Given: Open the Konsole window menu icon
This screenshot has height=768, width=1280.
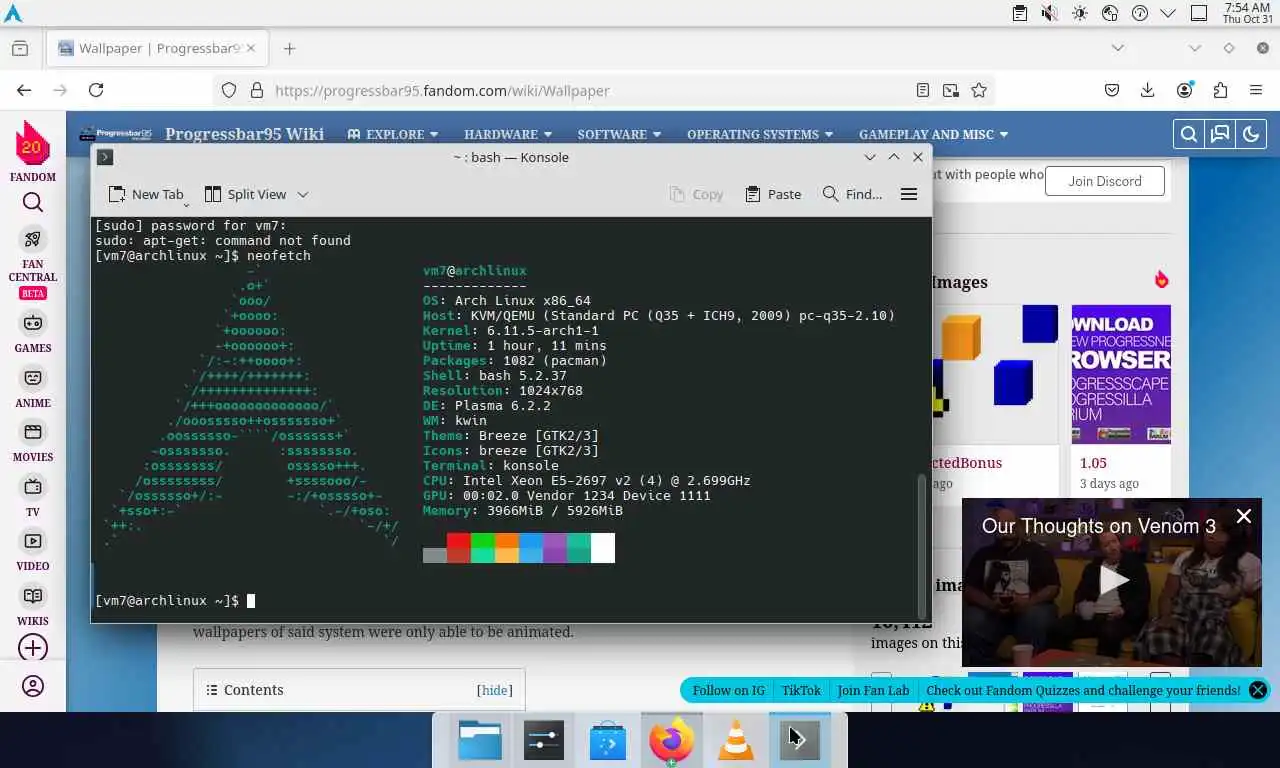Looking at the screenshot, I should coord(105,157).
